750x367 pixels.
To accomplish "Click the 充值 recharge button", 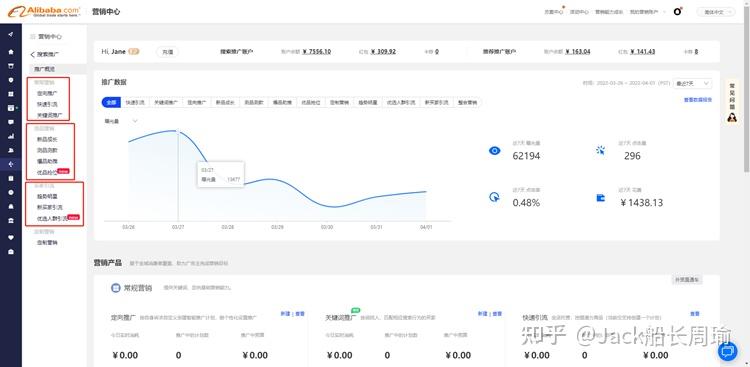I will coord(167,52).
